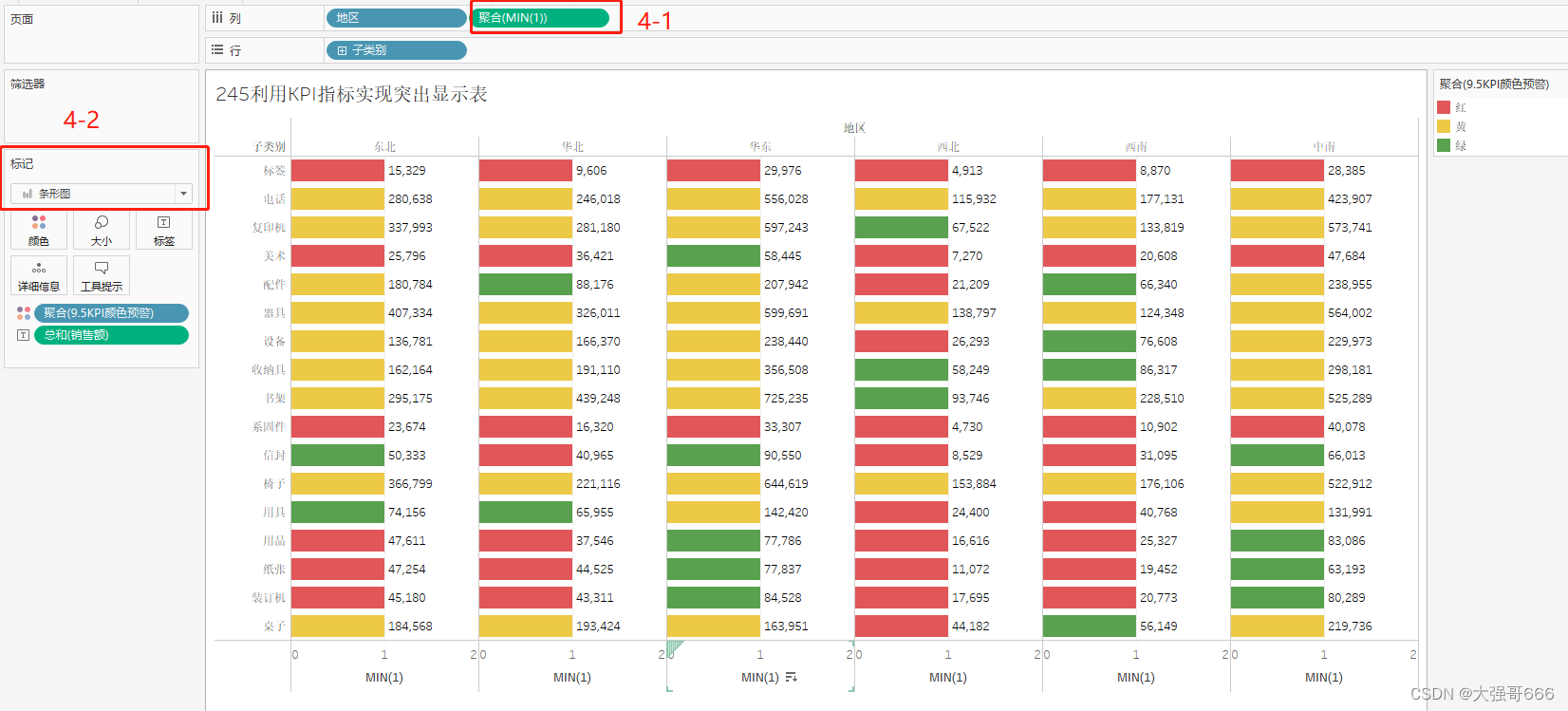Click the 书架 row label
Viewport: 1568px width, 711px height.
(274, 398)
